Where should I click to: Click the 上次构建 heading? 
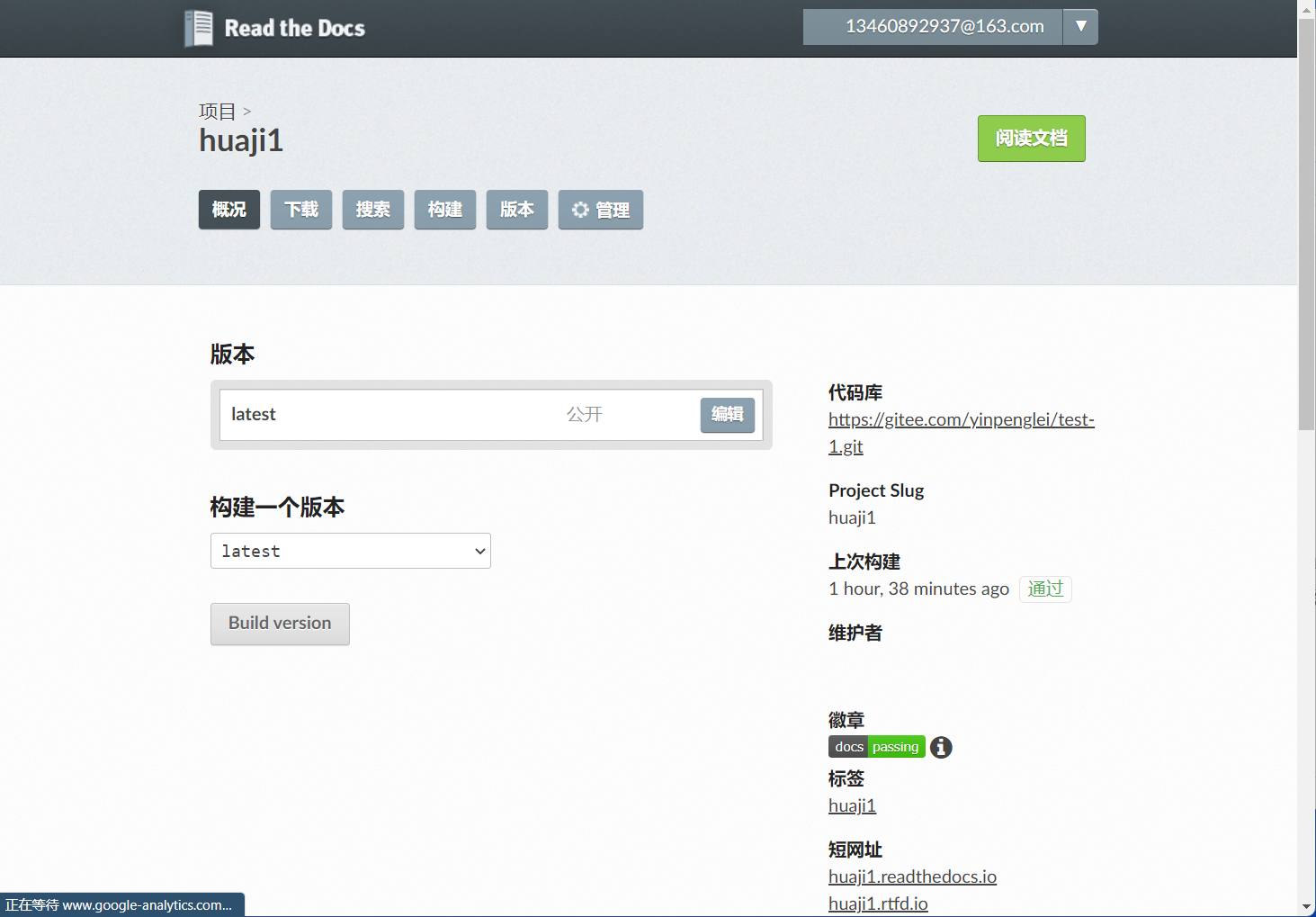tap(864, 562)
